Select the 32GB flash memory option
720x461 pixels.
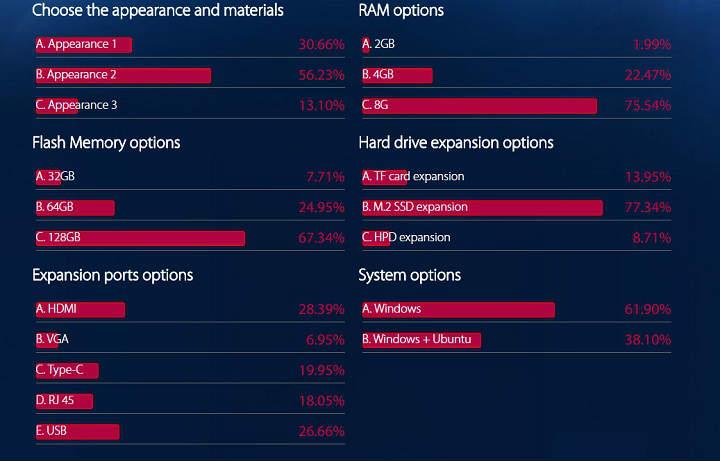(x=55, y=177)
